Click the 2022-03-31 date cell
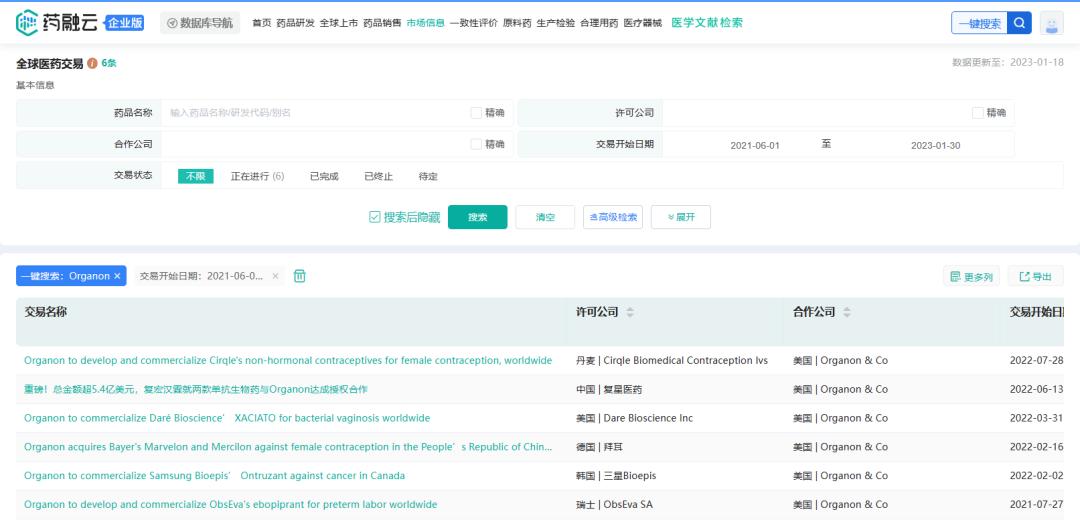This screenshot has height=524, width=1080. 1037,419
